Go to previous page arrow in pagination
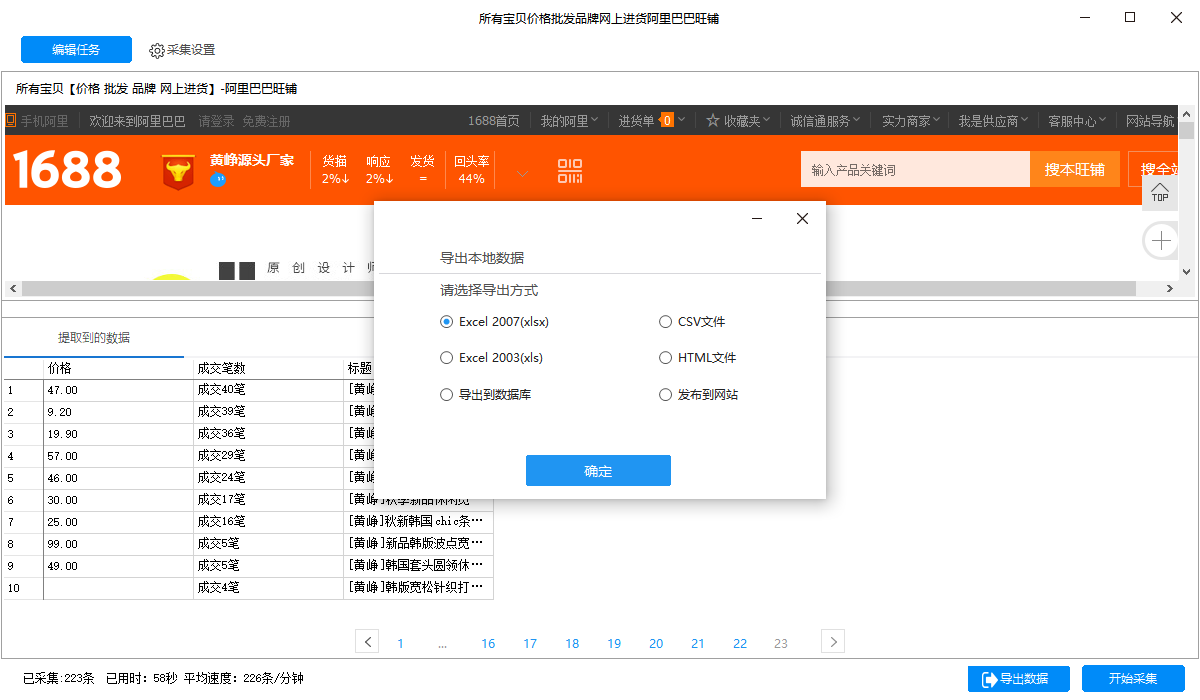Viewport: 1200px width, 700px height. click(x=367, y=641)
